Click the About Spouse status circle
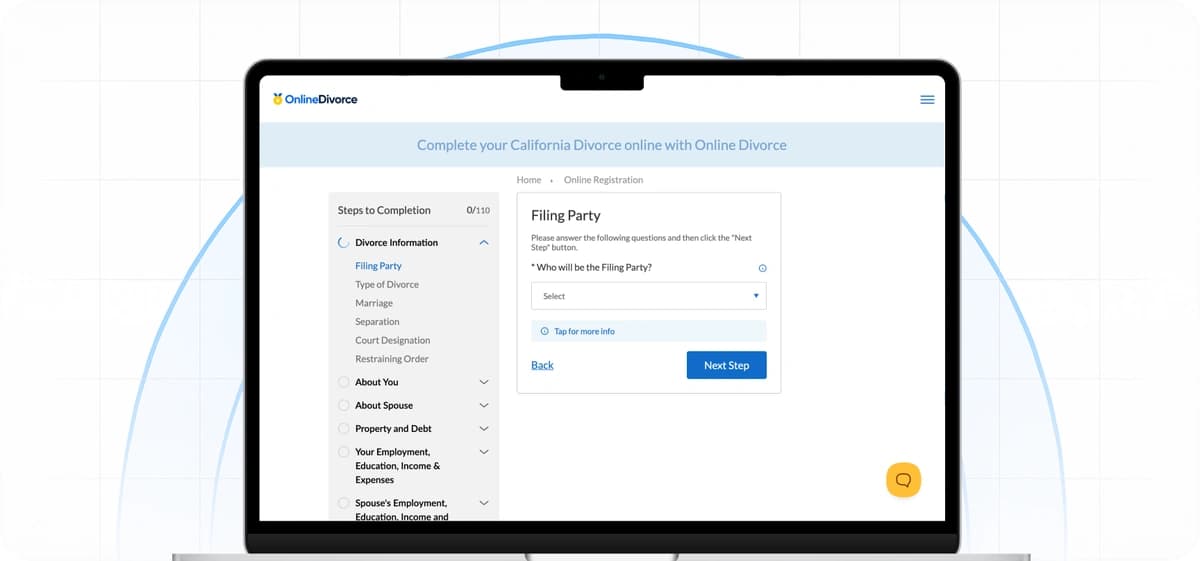 344,405
